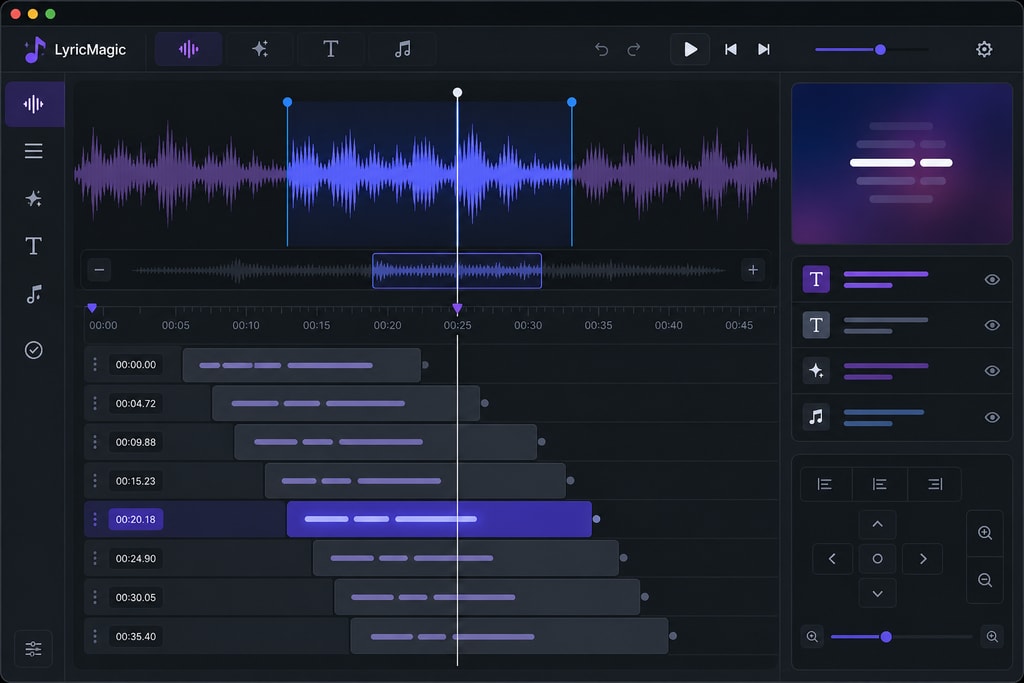Click drag handle dots of 00:00.00 row
This screenshot has width=1024, height=683.
(x=95, y=364)
